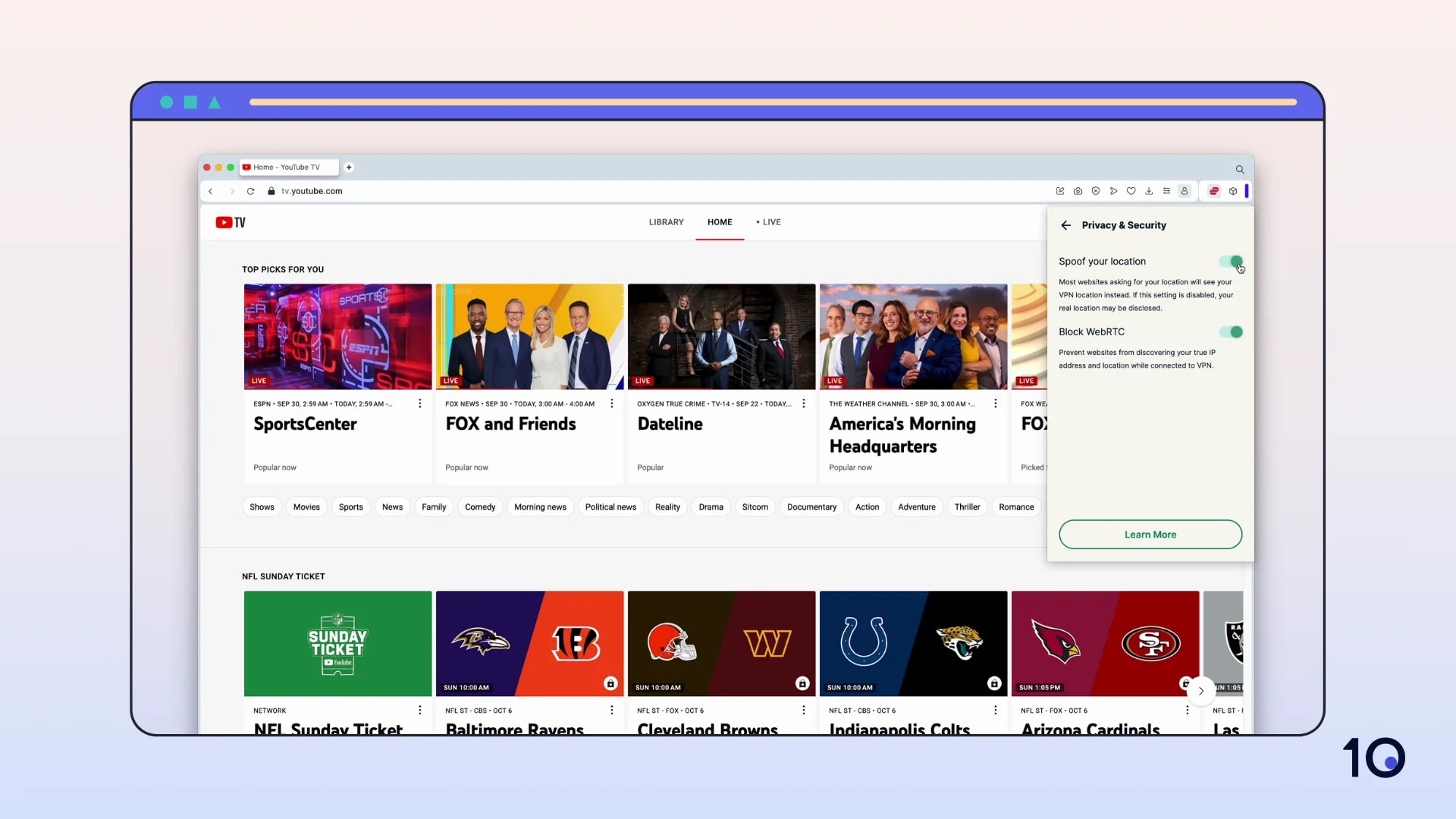The width and height of the screenshot is (1456, 819).
Task: Open the Dateline live thumbnail
Action: pos(721,337)
